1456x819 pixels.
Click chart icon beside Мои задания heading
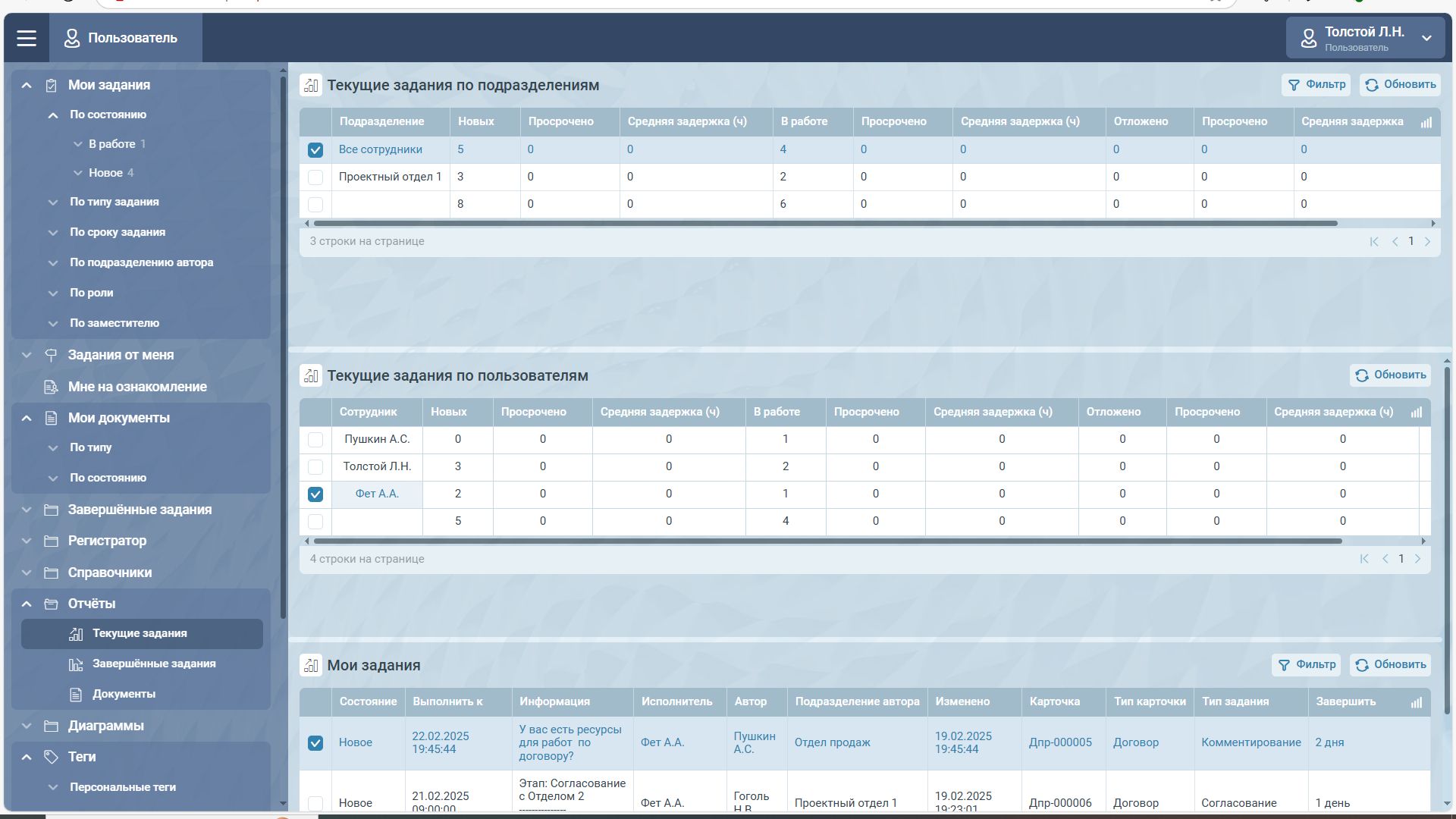coord(311,666)
